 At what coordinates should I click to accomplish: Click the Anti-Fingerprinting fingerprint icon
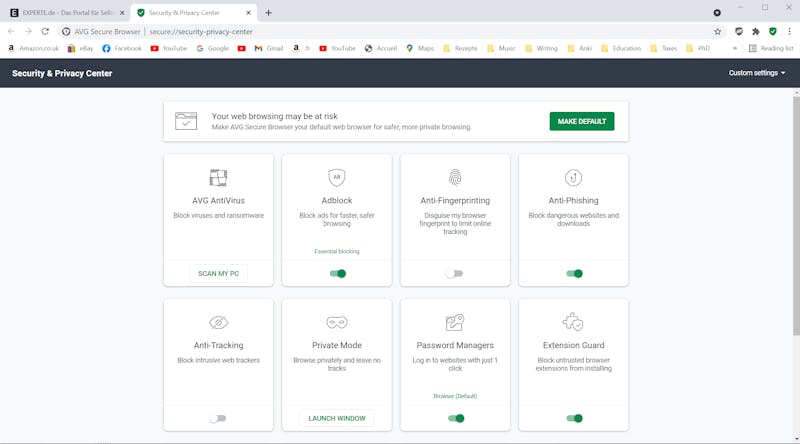pos(455,178)
